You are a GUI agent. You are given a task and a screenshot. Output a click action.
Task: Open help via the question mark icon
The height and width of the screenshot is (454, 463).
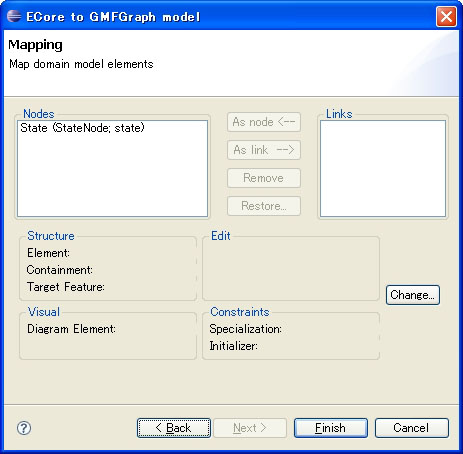coord(24,428)
